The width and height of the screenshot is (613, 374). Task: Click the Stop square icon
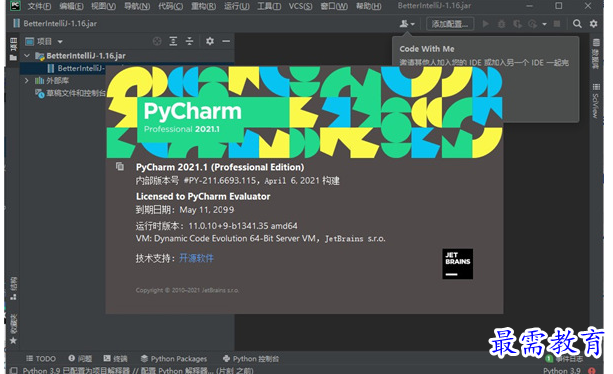(557, 24)
